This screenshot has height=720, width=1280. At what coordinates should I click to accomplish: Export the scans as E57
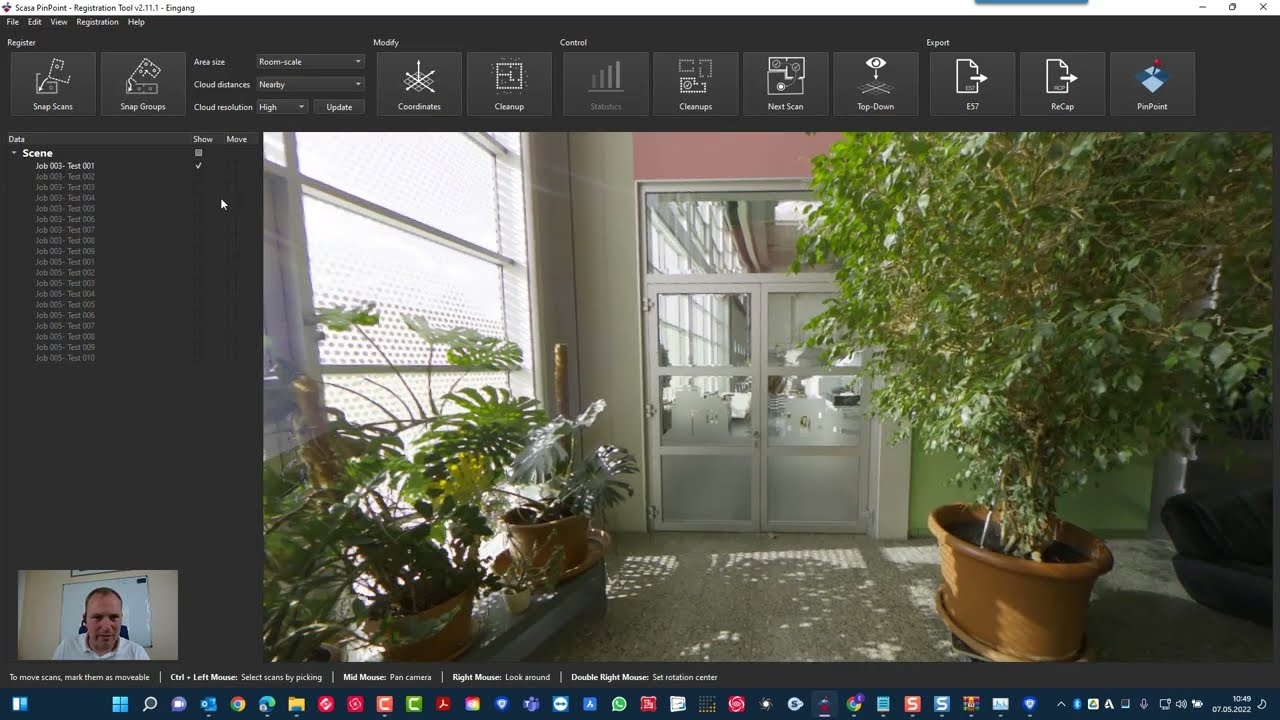coord(972,83)
